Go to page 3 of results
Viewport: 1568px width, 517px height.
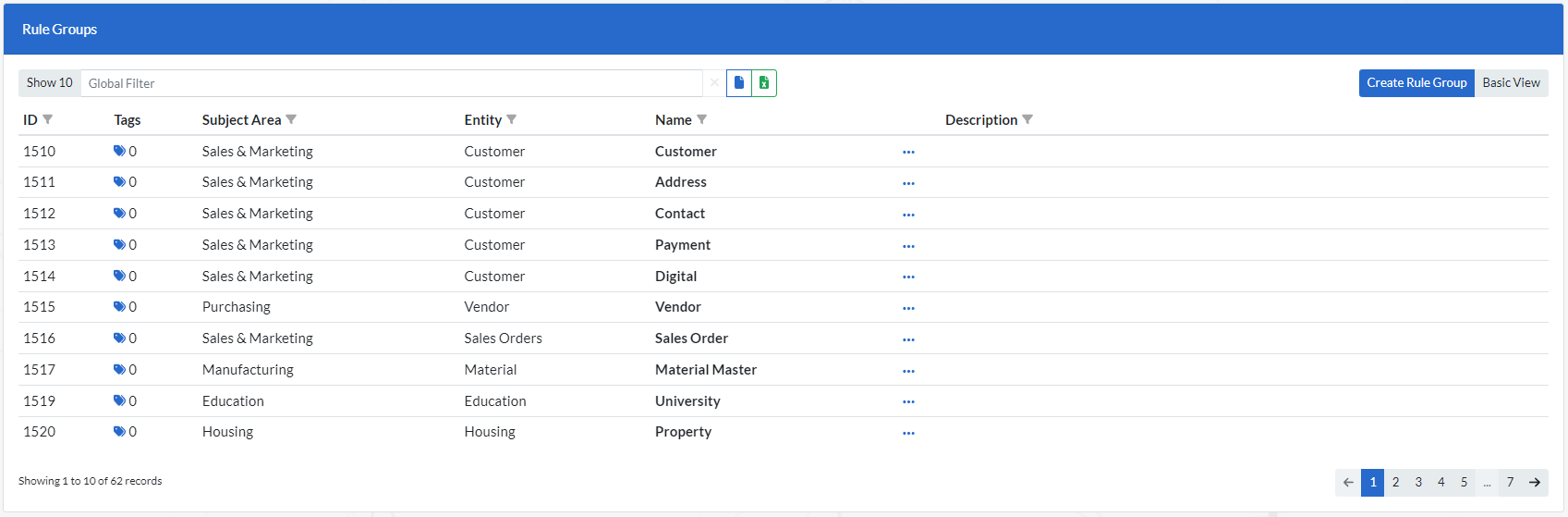tap(1418, 483)
